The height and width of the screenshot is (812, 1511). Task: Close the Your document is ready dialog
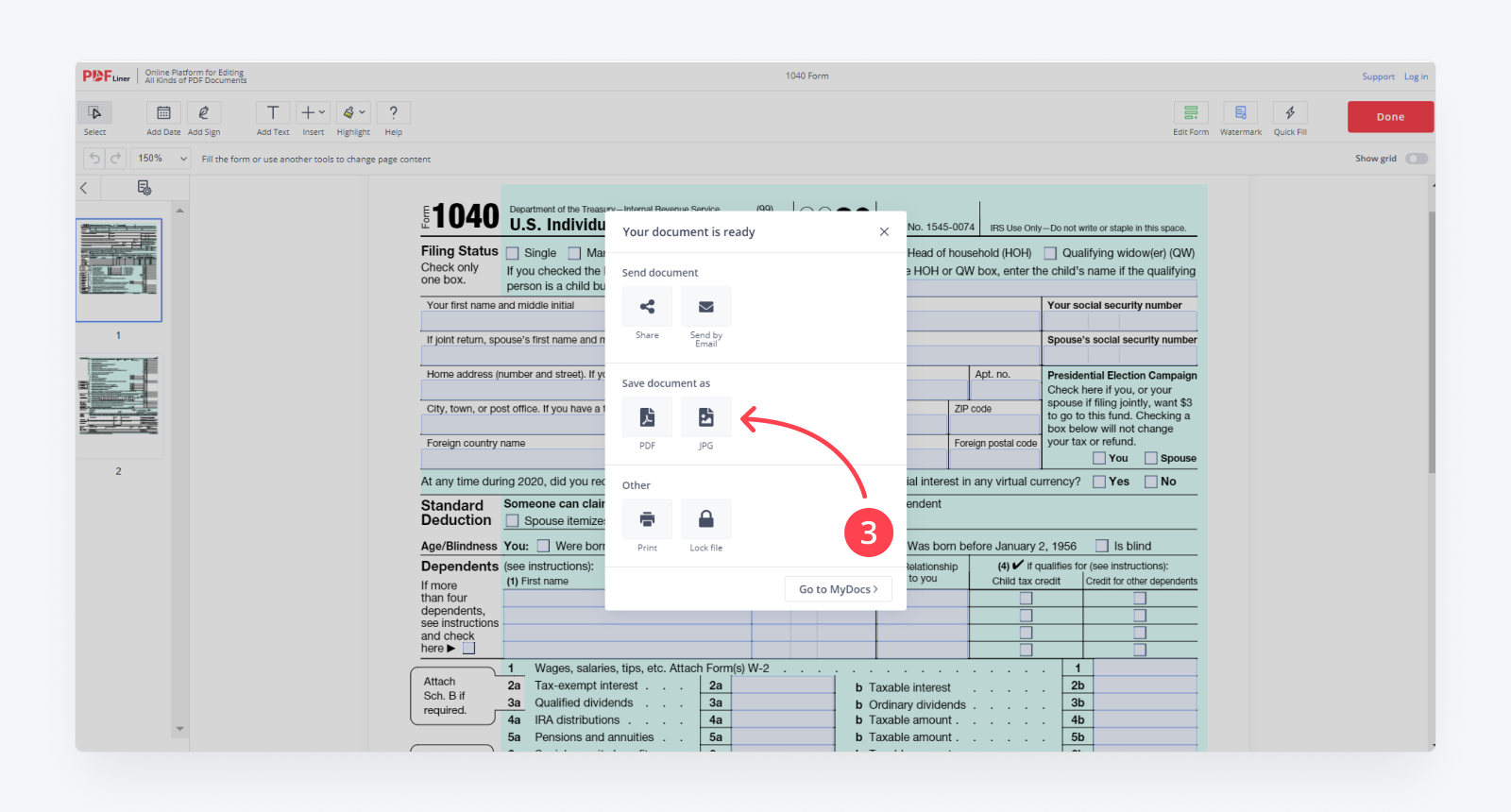tap(884, 231)
